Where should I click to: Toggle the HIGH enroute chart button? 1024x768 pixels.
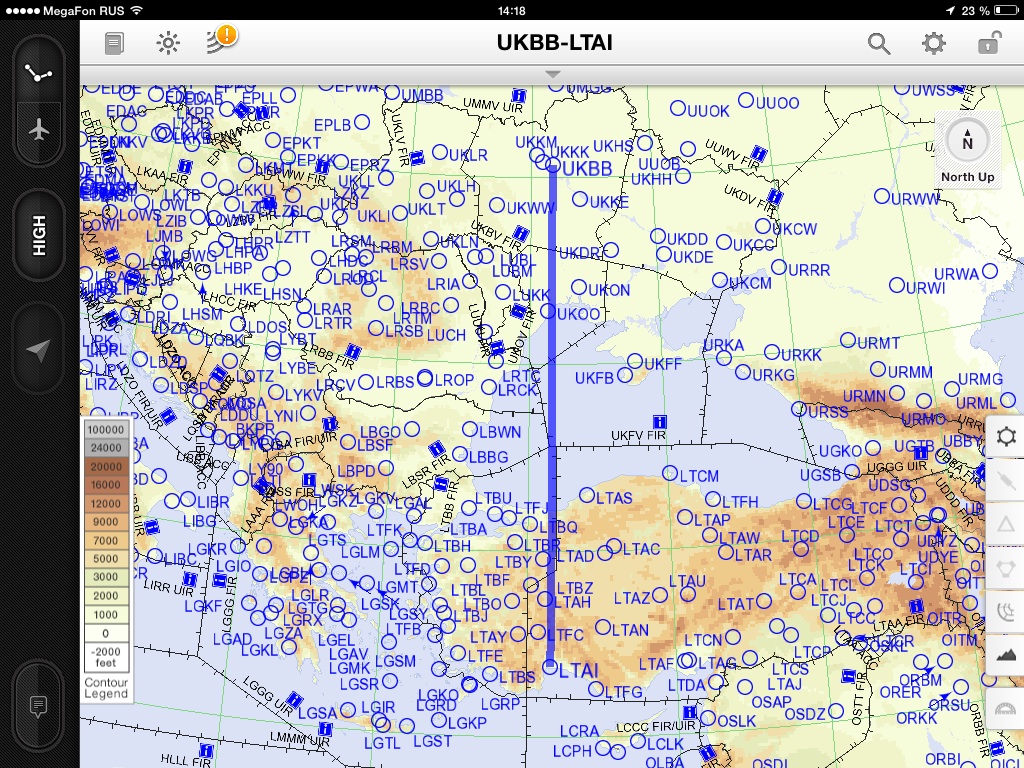pos(40,237)
